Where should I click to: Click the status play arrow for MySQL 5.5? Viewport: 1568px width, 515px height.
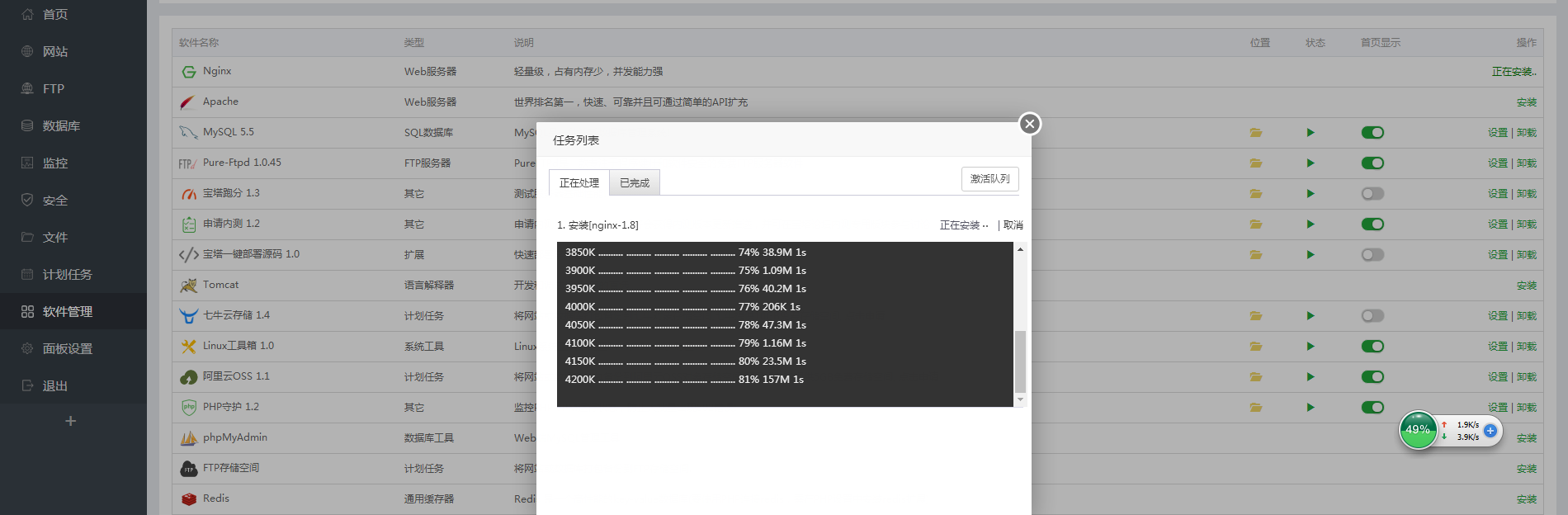coord(1311,132)
